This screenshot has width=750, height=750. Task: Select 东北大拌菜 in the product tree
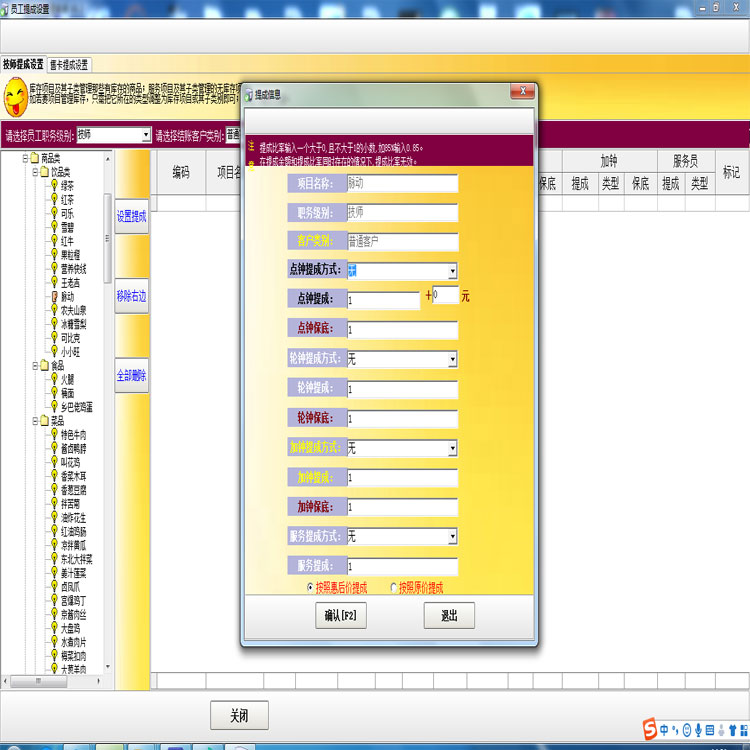[x=77, y=559]
